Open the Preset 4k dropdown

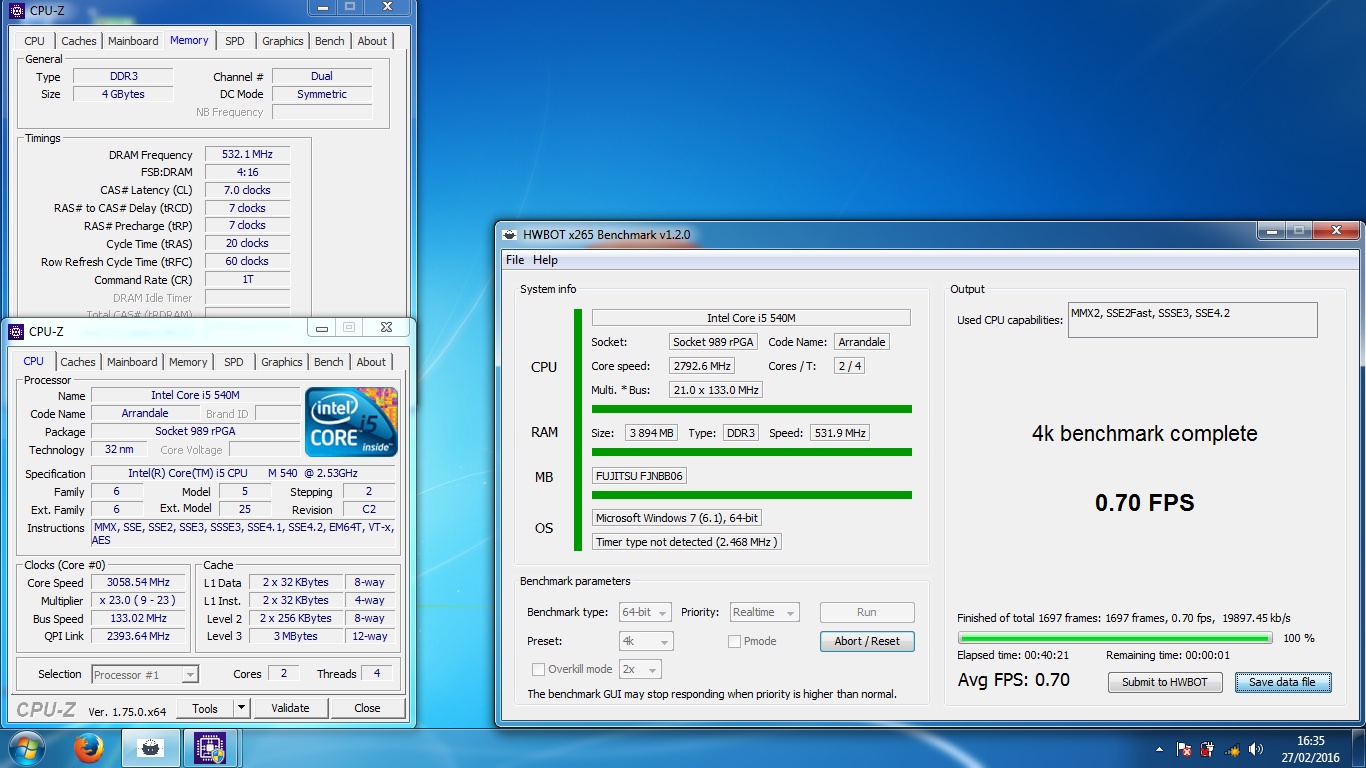pos(646,641)
